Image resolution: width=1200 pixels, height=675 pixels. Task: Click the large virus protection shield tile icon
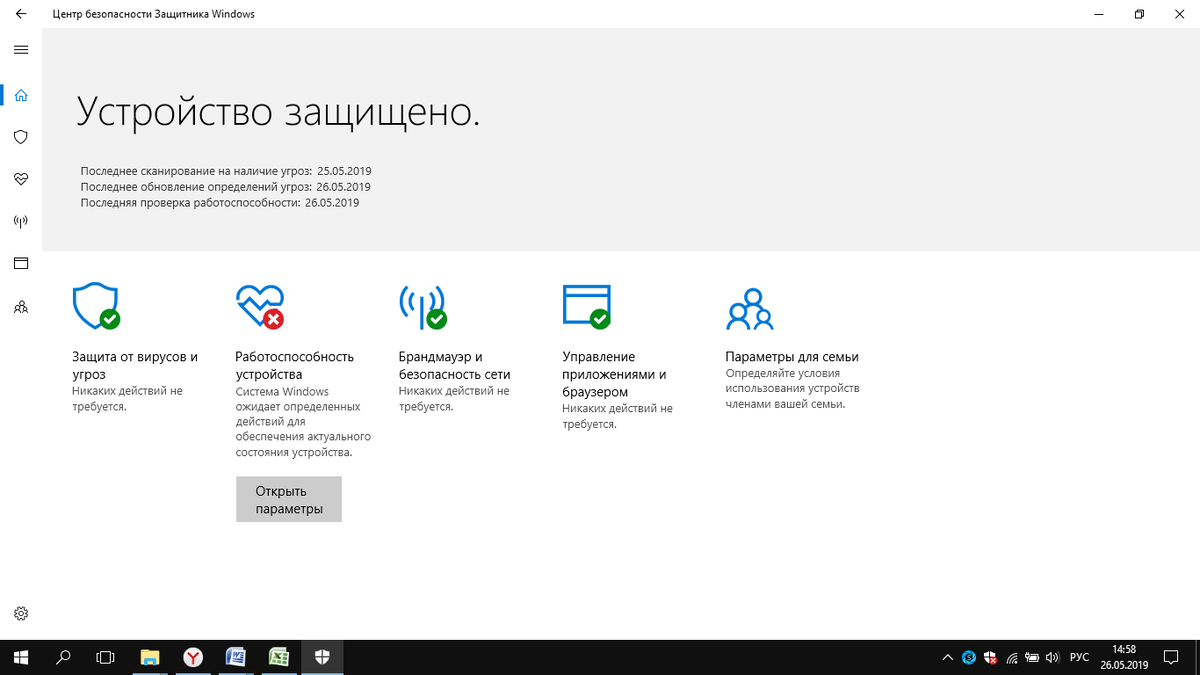96,306
